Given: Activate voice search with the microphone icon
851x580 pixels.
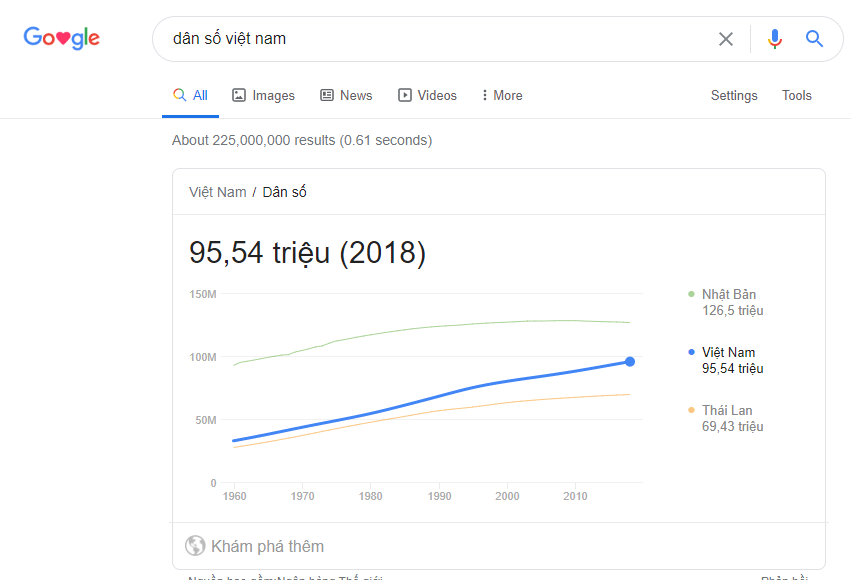Looking at the screenshot, I should (775, 38).
